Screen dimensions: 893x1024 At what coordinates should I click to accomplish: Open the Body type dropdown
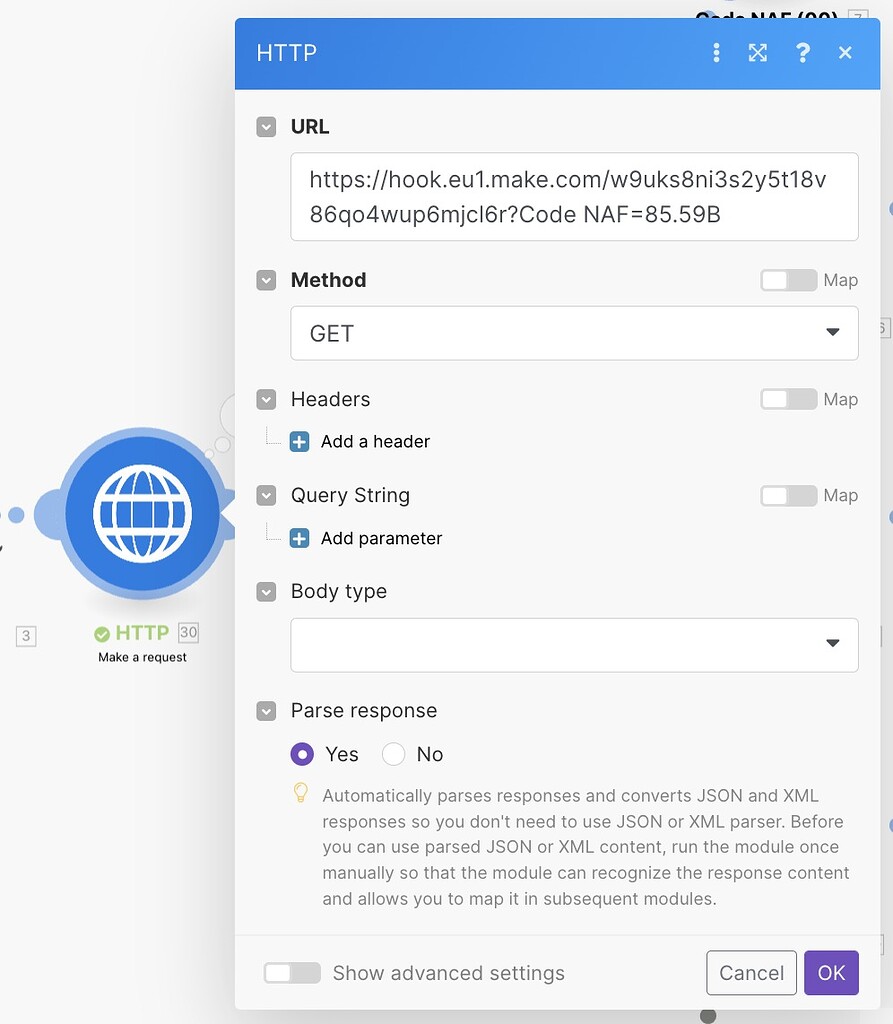tap(574, 645)
